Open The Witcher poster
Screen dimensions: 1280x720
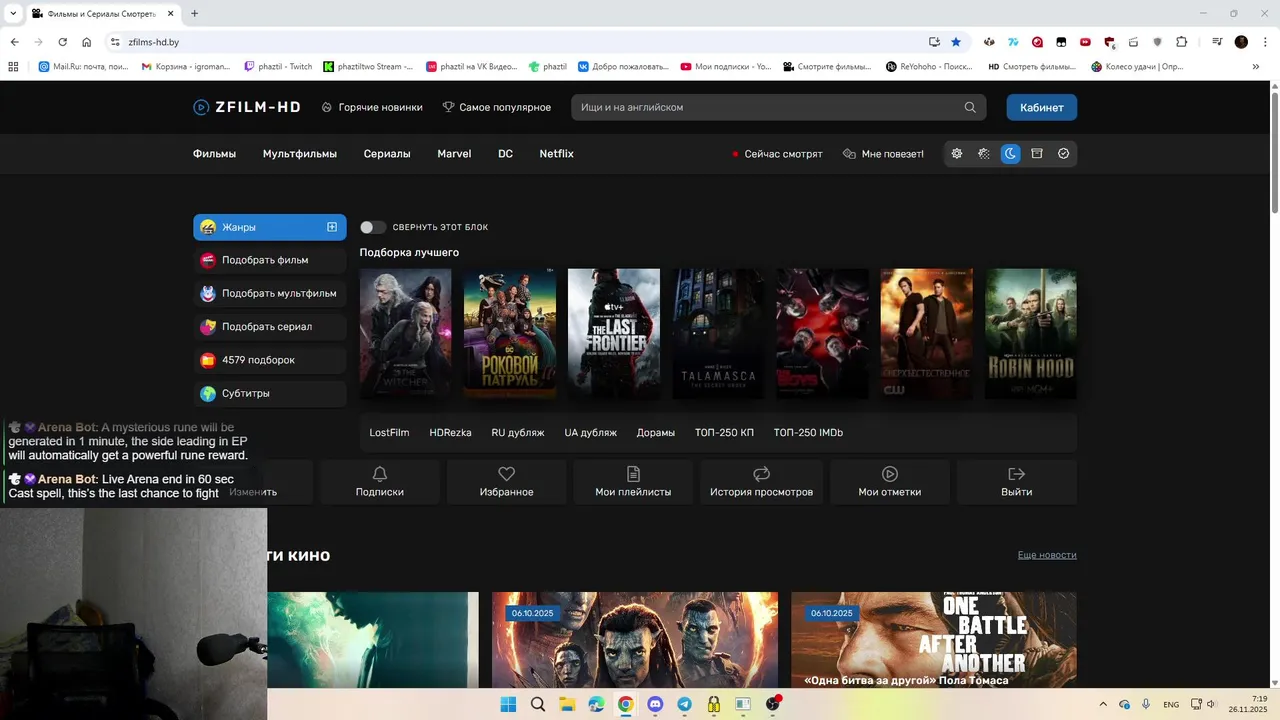(405, 334)
